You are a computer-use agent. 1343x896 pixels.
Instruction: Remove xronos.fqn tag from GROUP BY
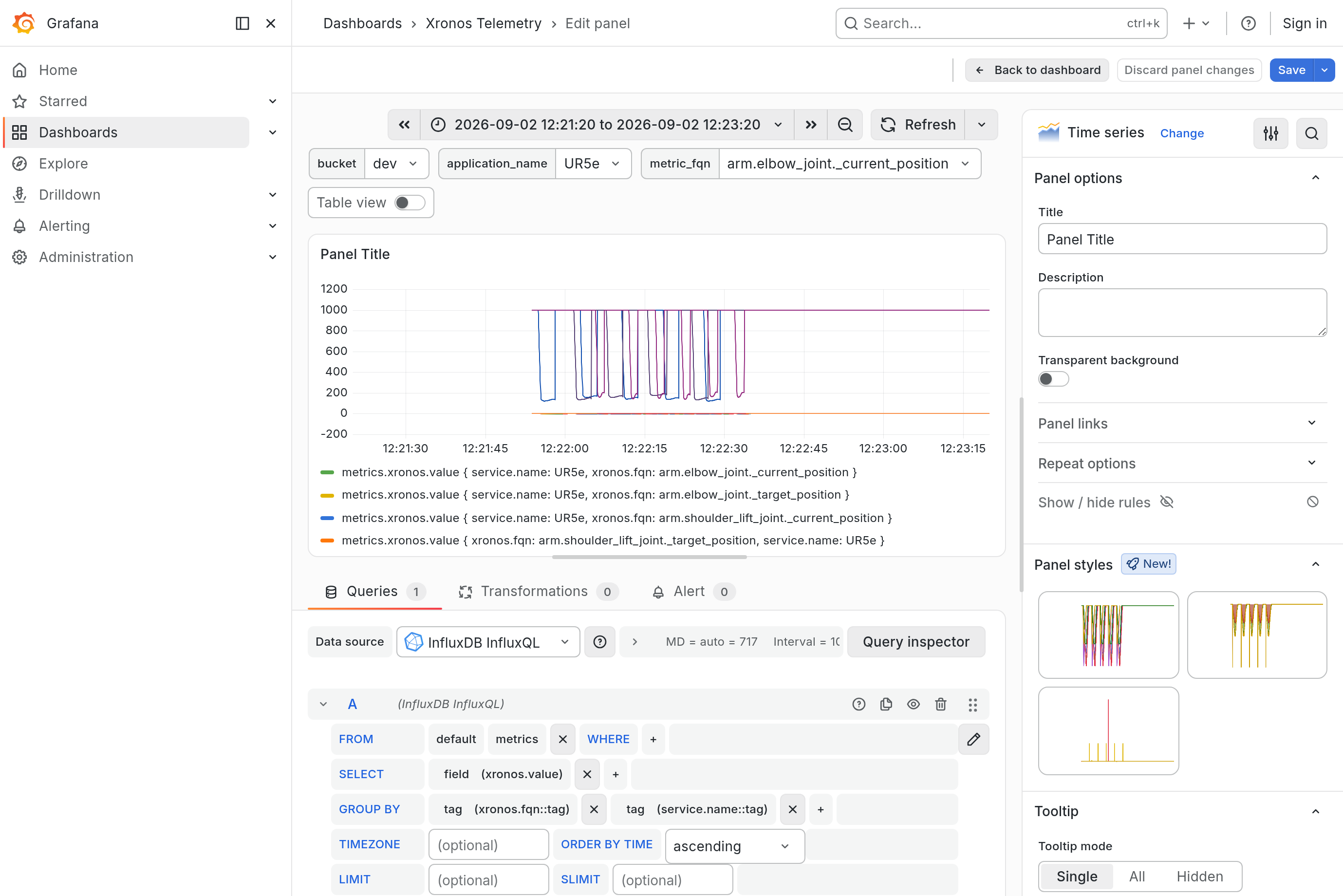[594, 809]
